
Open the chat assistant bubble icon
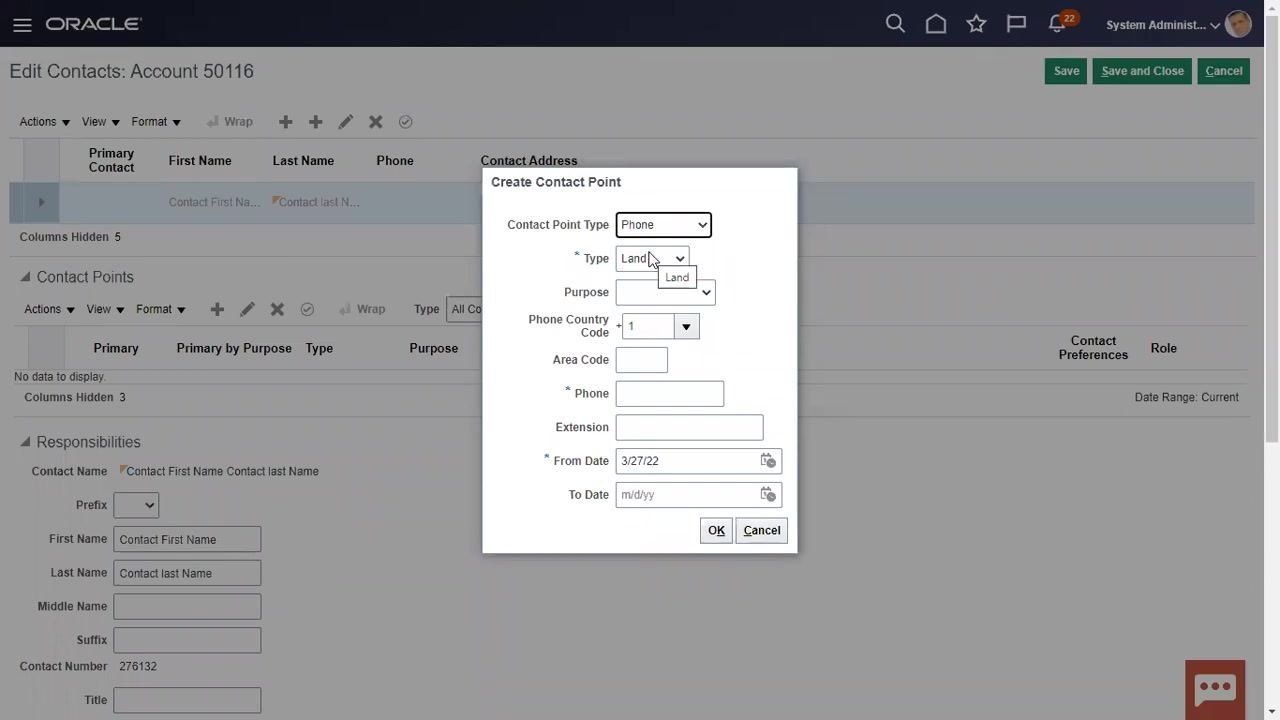(x=1215, y=689)
